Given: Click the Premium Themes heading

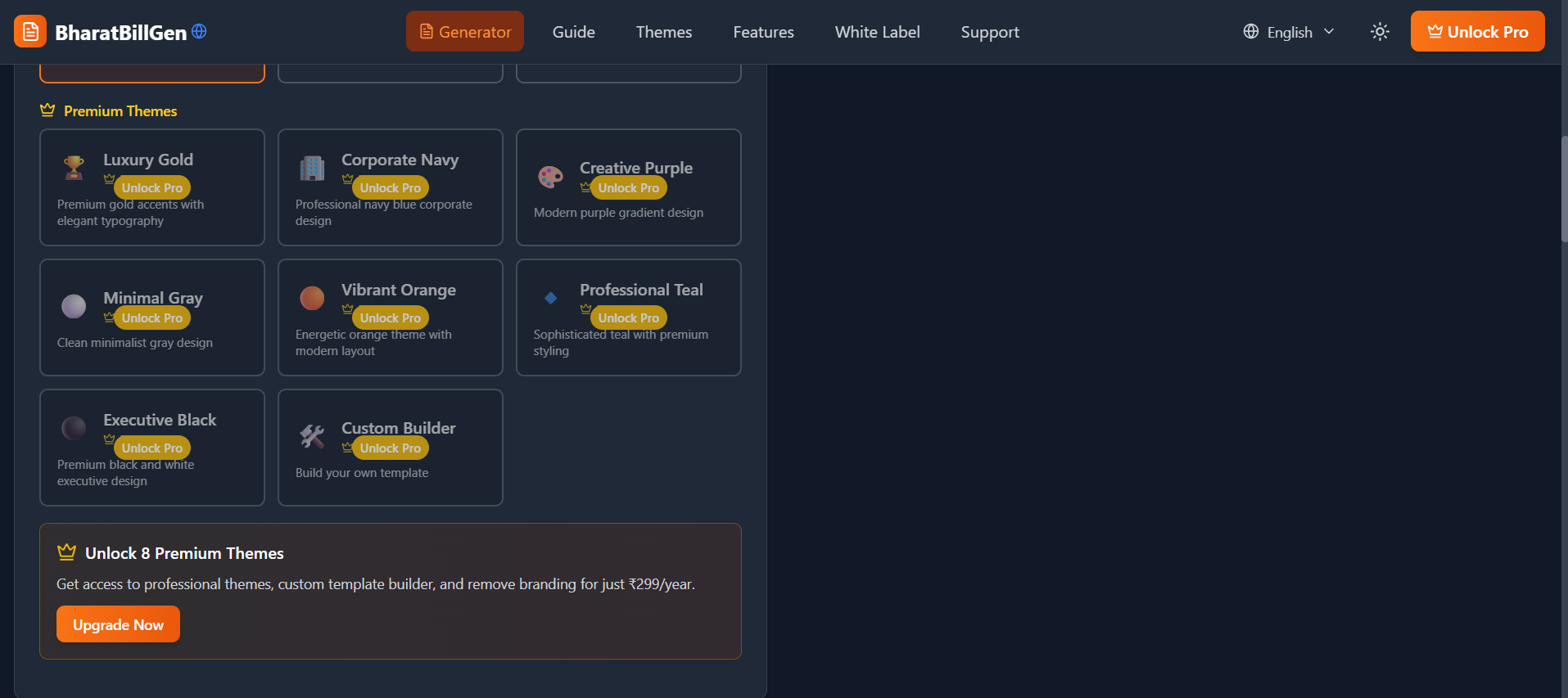Looking at the screenshot, I should tap(120, 110).
